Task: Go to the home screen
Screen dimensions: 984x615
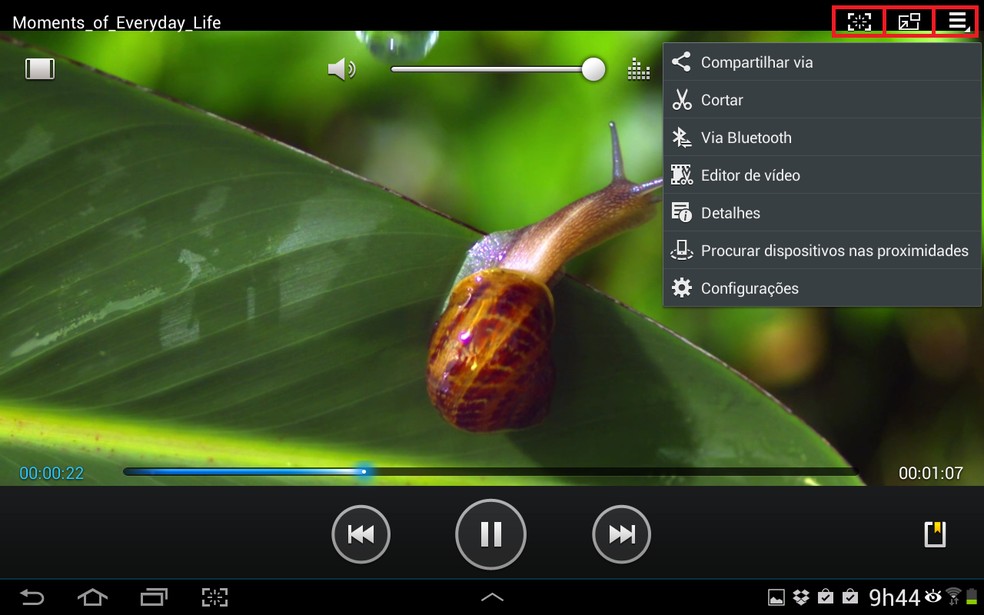Action: click(x=92, y=597)
